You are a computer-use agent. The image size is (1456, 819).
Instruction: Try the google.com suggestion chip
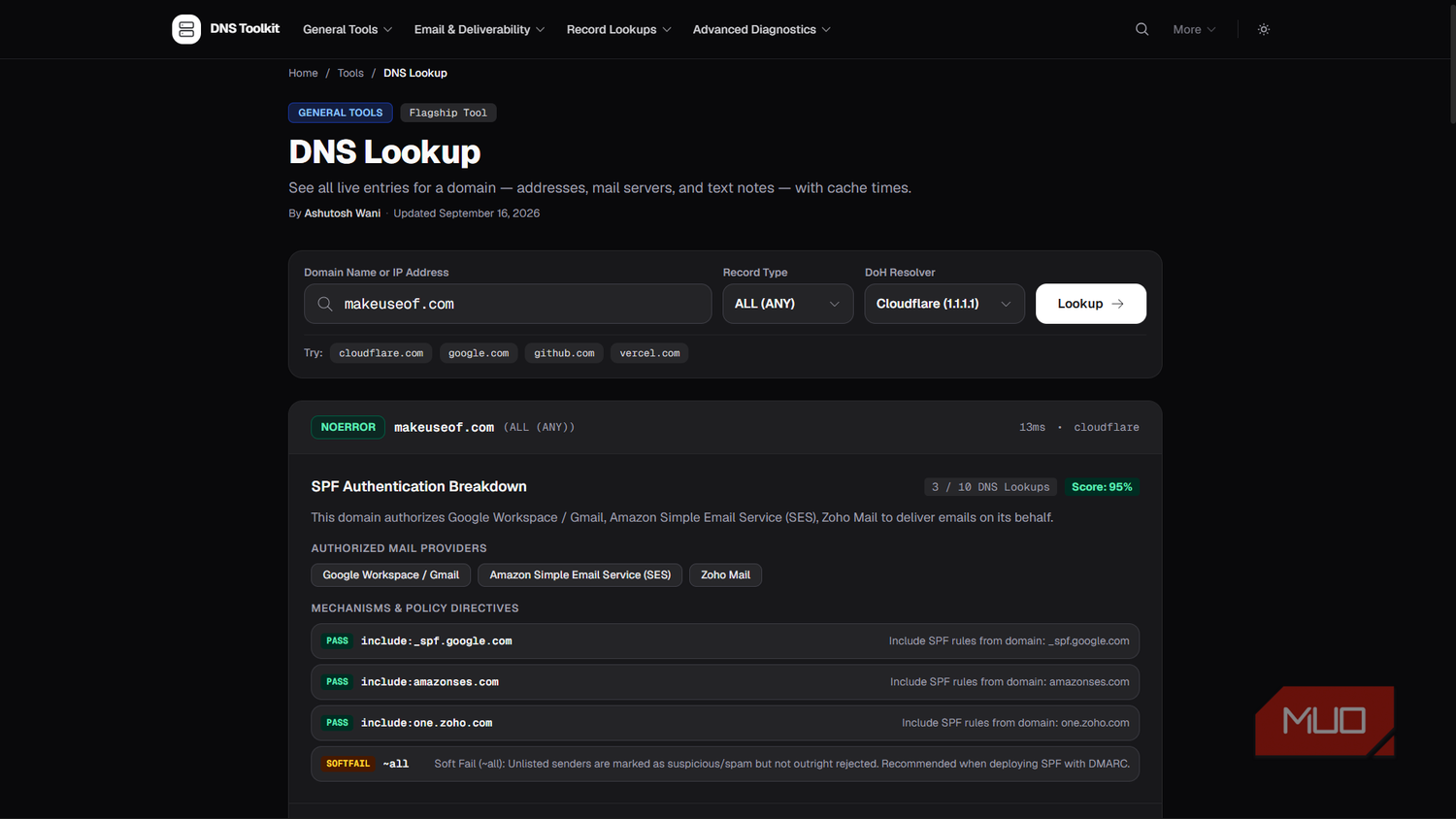tap(479, 353)
